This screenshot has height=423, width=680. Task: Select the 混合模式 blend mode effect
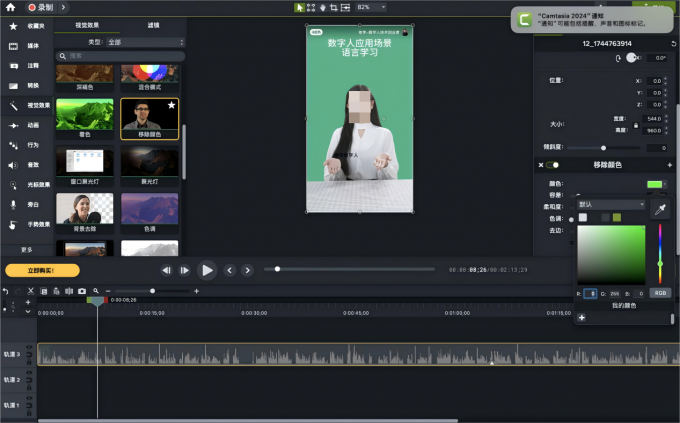pos(150,78)
